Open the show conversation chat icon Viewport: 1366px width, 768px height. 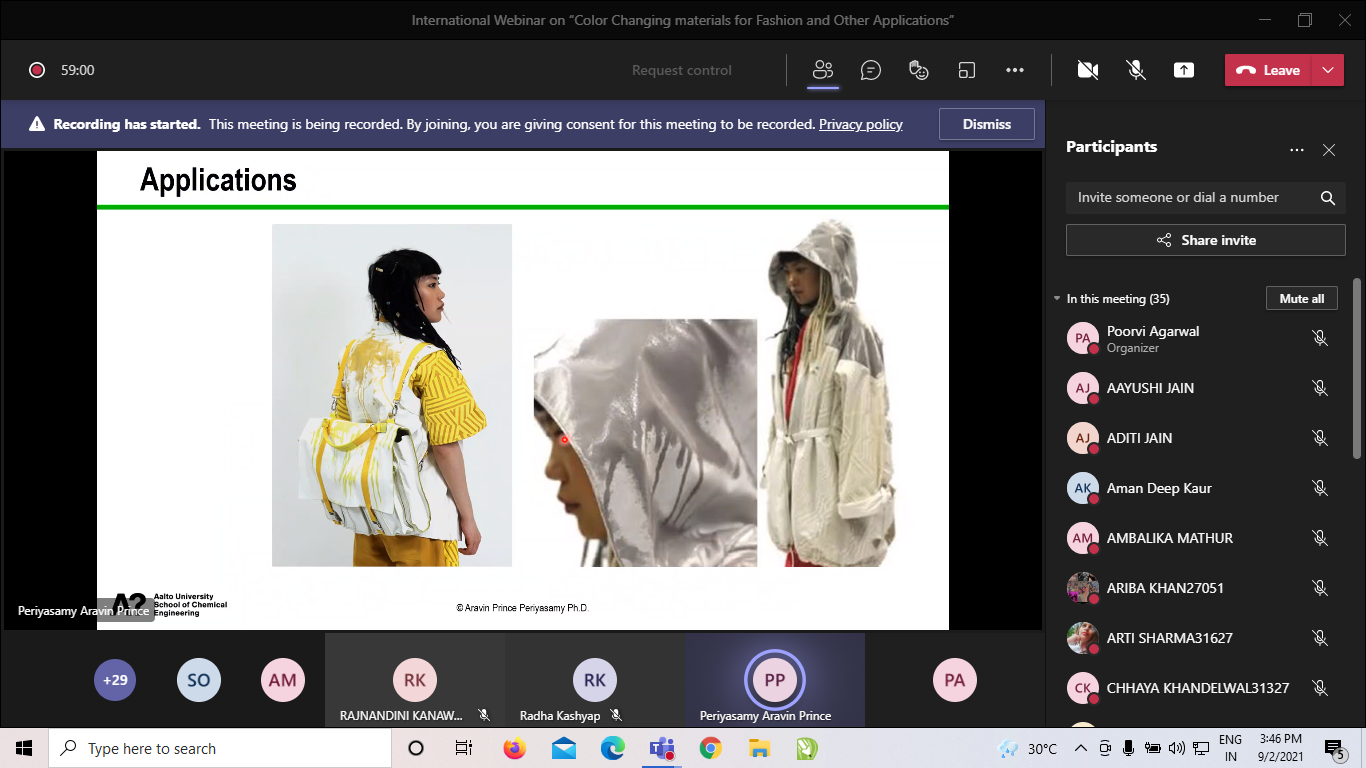(x=871, y=70)
